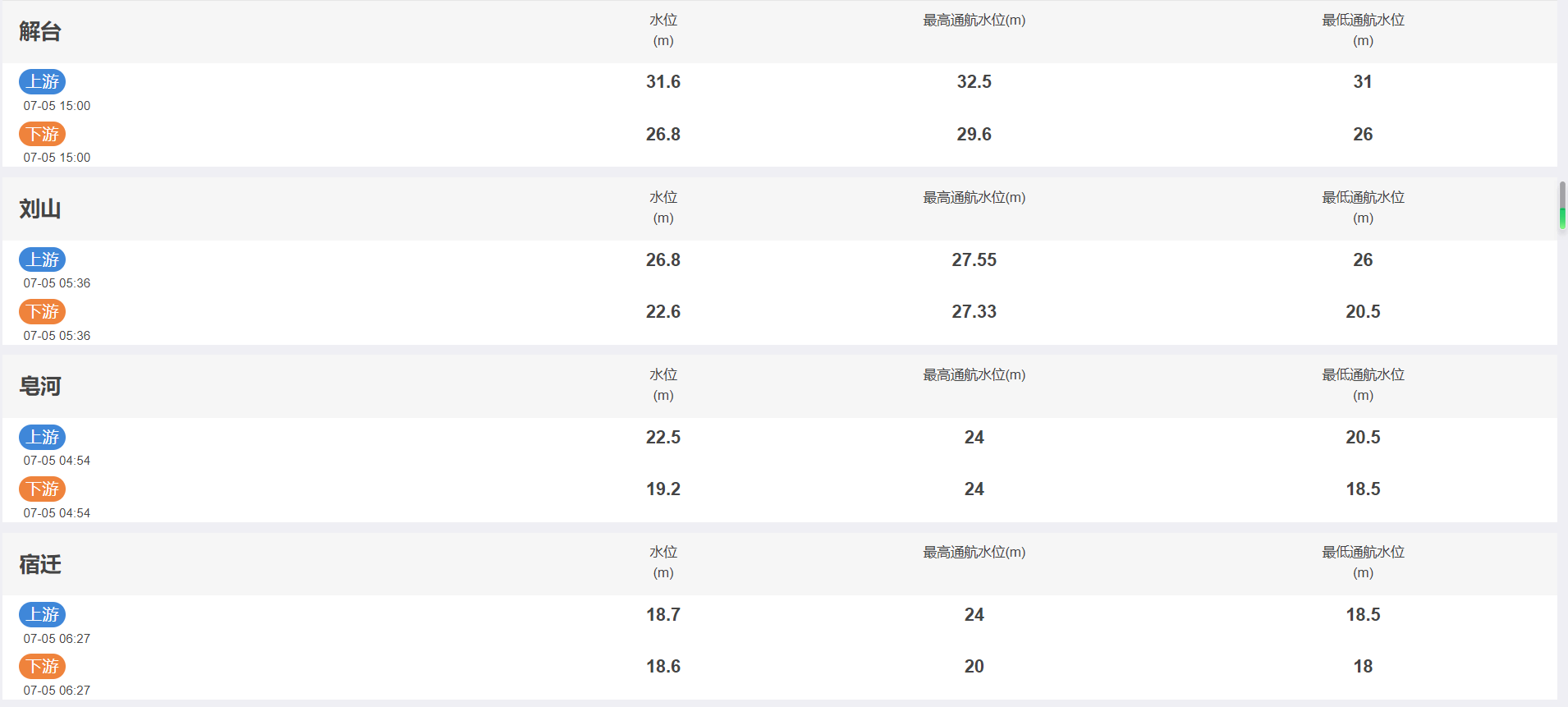This screenshot has width=1568, height=707.
Task: Select the orange 下游 badge under 刘山
Action: pos(43,311)
